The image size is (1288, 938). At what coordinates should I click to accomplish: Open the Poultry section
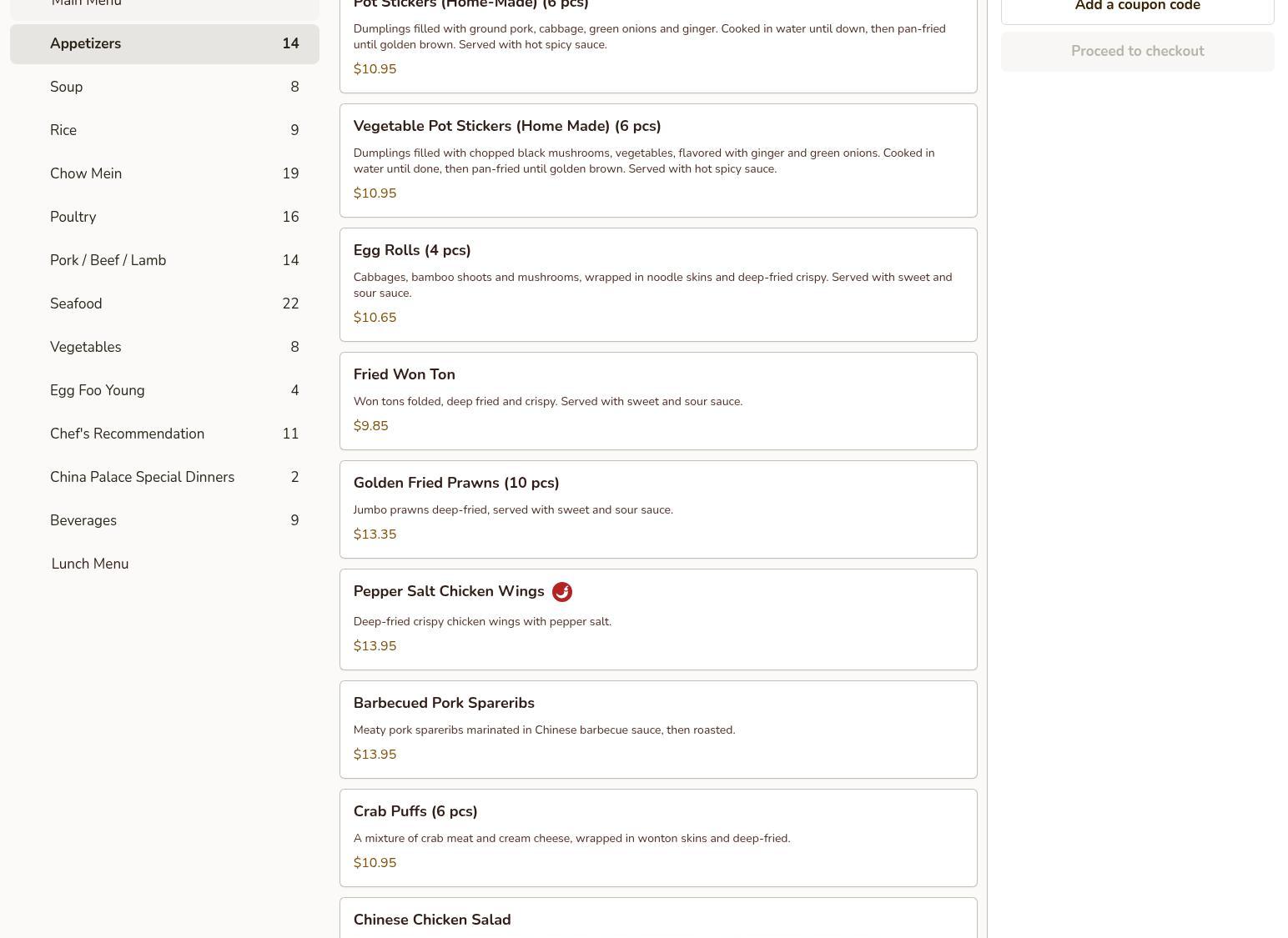(x=164, y=218)
